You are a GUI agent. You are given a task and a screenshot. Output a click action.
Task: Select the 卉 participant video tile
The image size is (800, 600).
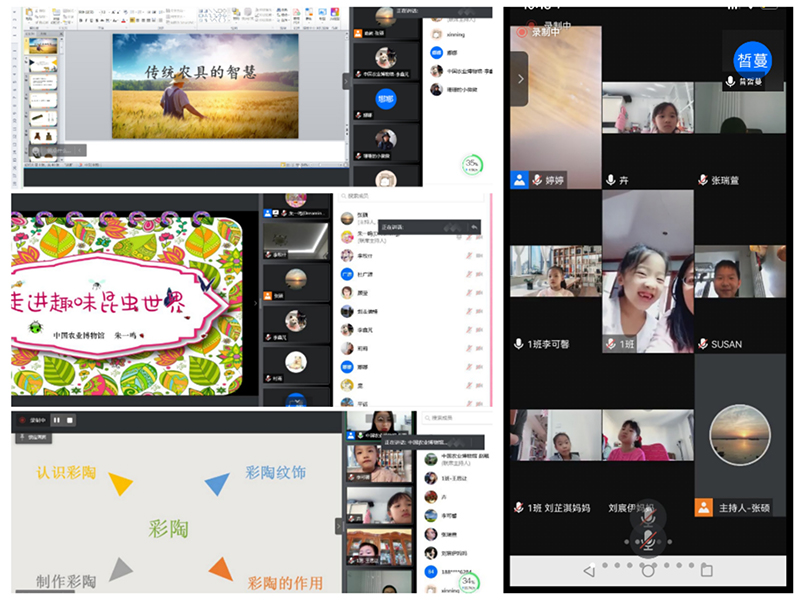648,108
